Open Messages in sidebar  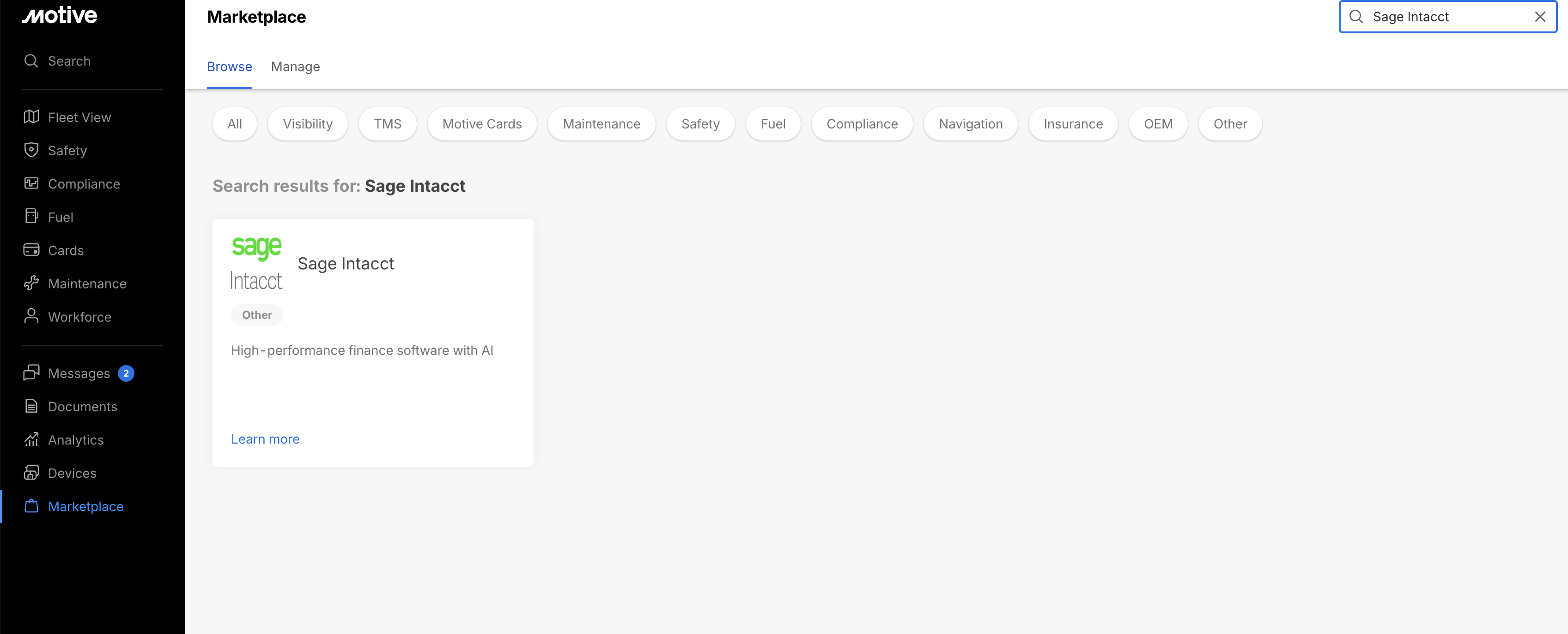79,373
